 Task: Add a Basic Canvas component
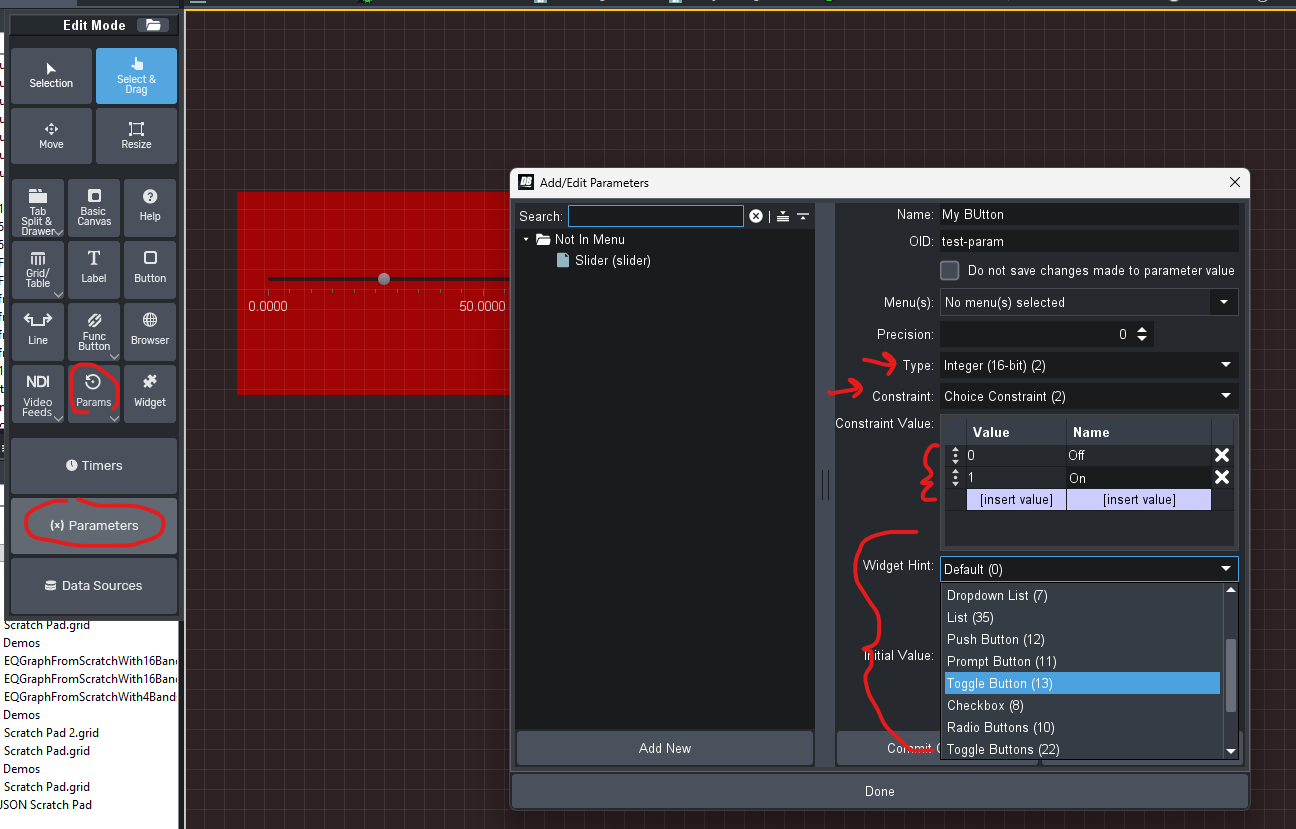[x=94, y=208]
